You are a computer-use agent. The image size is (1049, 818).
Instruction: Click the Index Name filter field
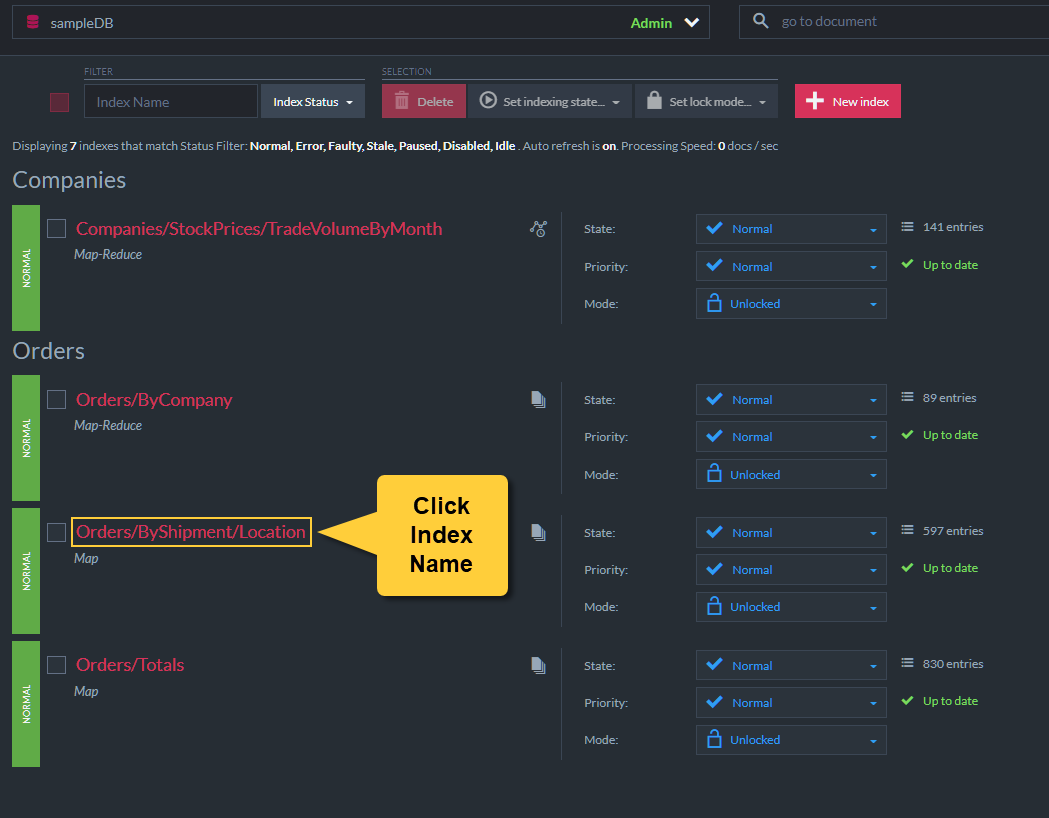(171, 102)
